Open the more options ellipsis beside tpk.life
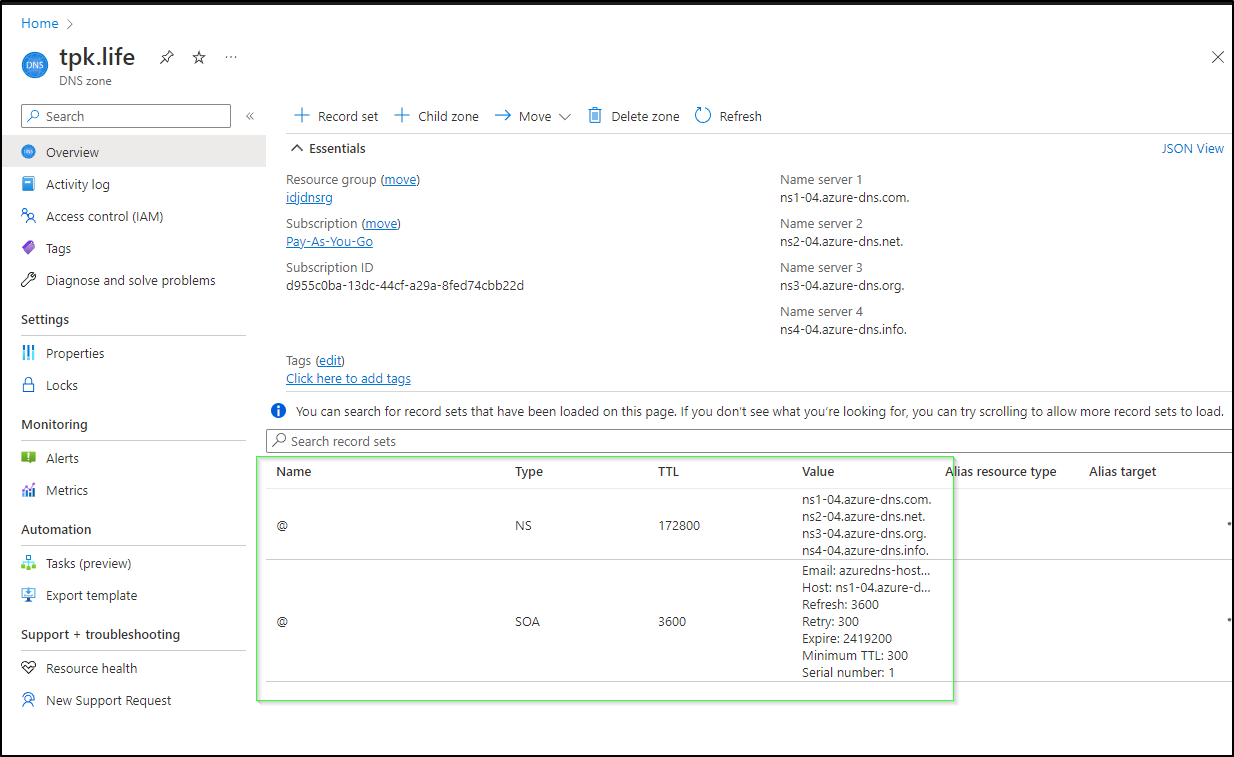The image size is (1234, 757). (x=231, y=58)
